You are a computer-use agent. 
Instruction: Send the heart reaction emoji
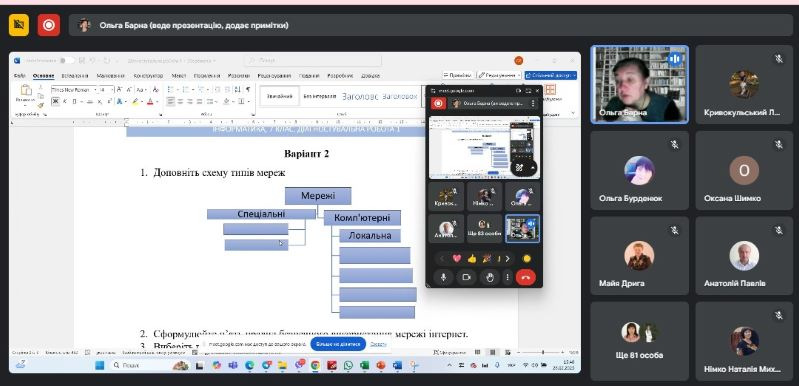(x=457, y=259)
